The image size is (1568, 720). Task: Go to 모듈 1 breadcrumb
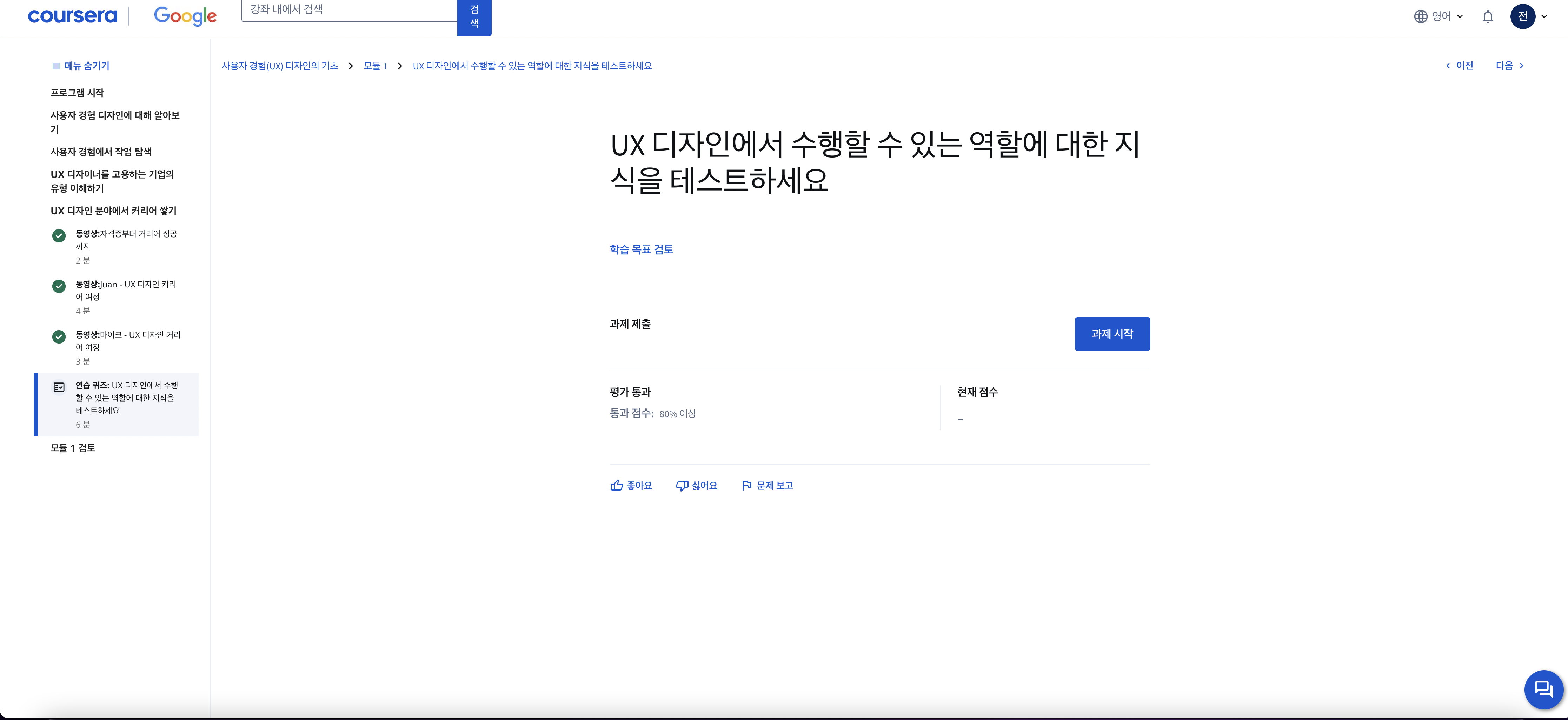click(375, 66)
